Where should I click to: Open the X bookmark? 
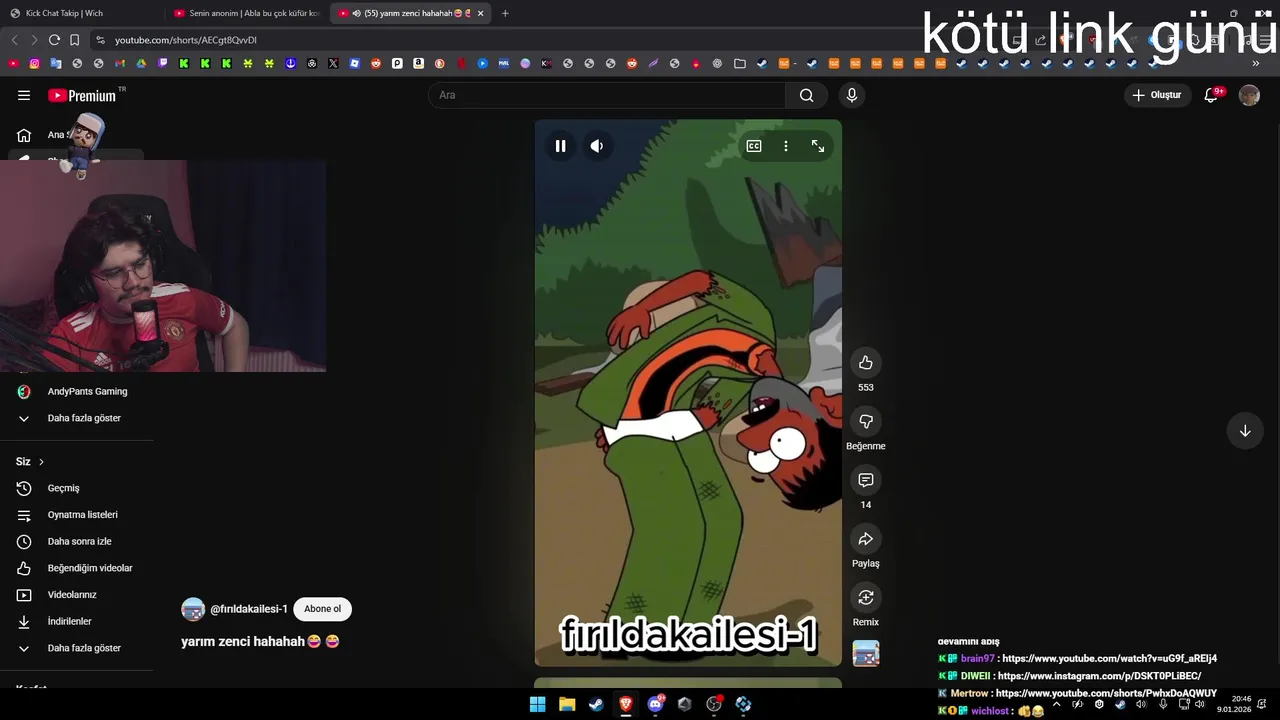pyautogui.click(x=333, y=64)
